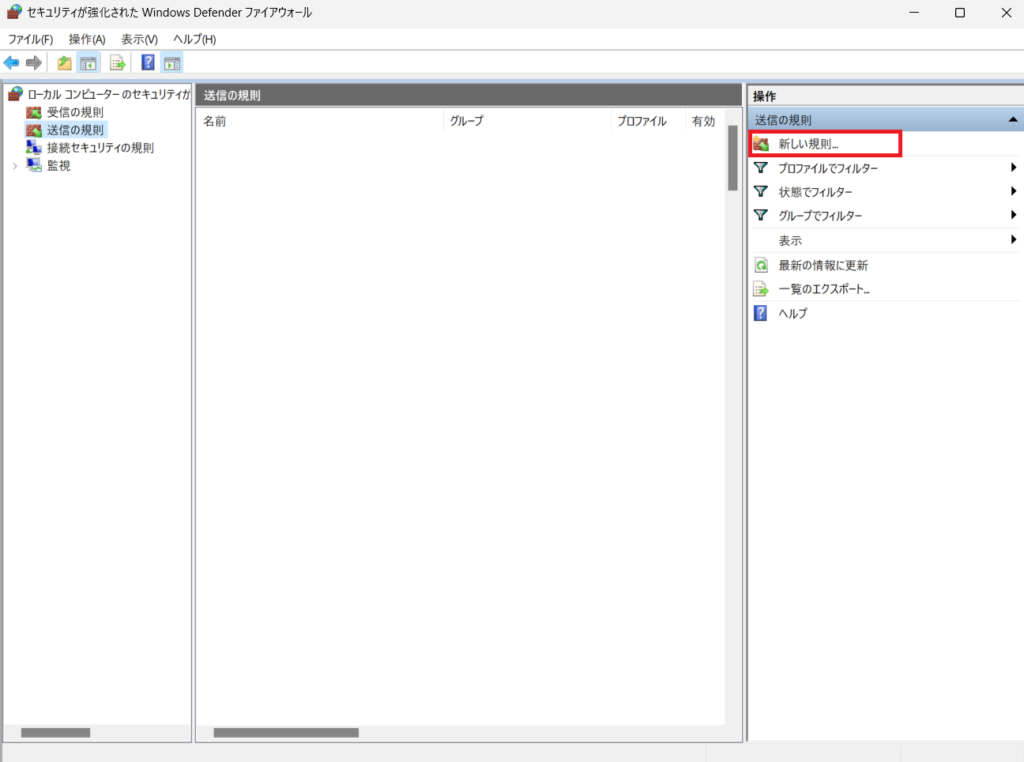Open the グループでフィルター submenu

click(x=885, y=215)
